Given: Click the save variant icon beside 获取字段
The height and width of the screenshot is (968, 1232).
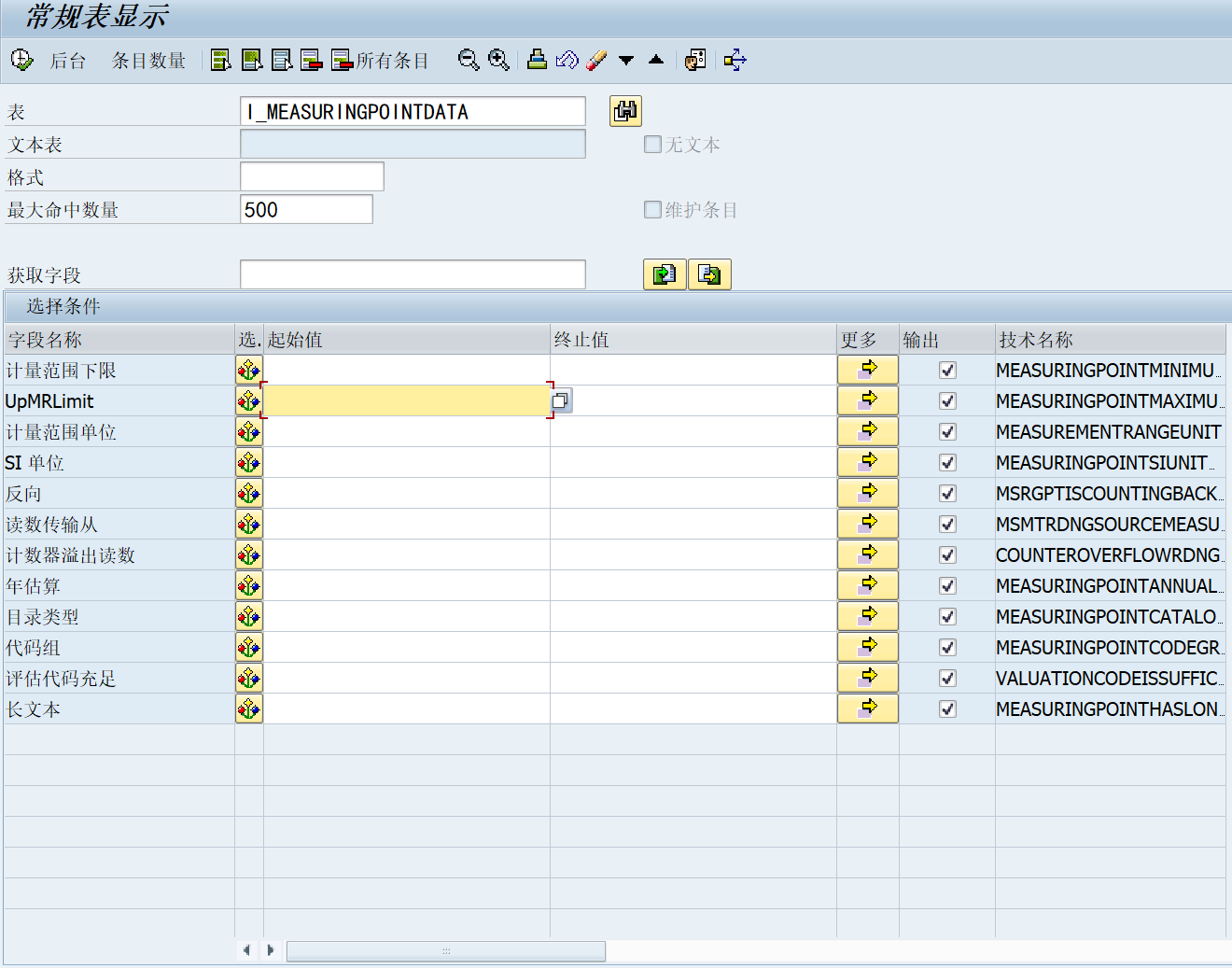Looking at the screenshot, I should (x=709, y=274).
